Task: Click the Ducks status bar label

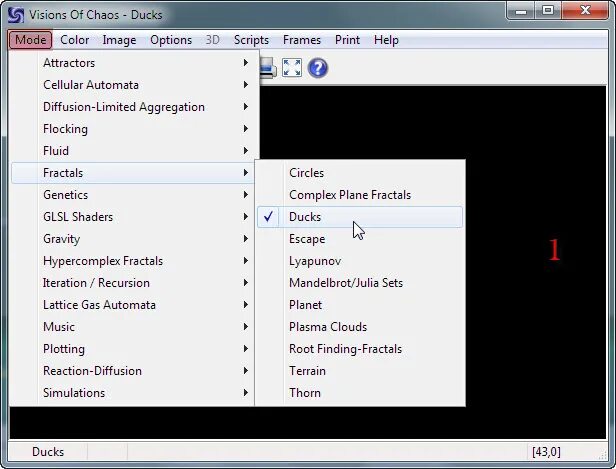Action: click(x=48, y=452)
